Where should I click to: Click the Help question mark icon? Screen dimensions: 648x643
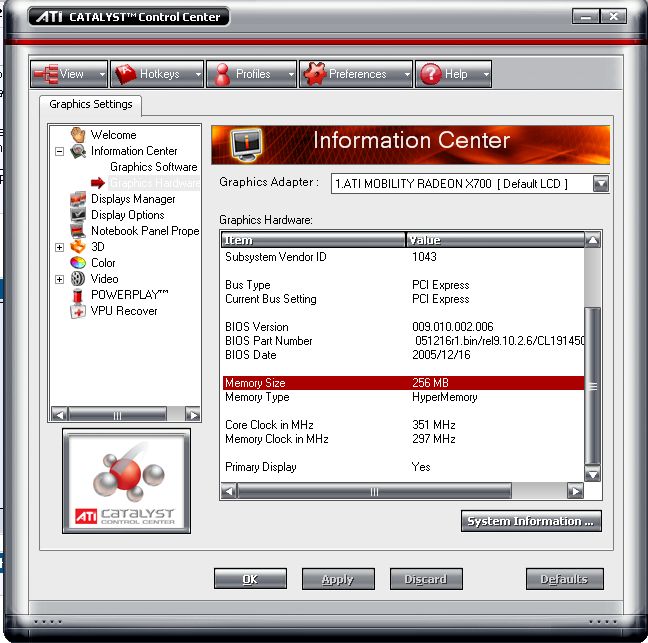tap(431, 74)
